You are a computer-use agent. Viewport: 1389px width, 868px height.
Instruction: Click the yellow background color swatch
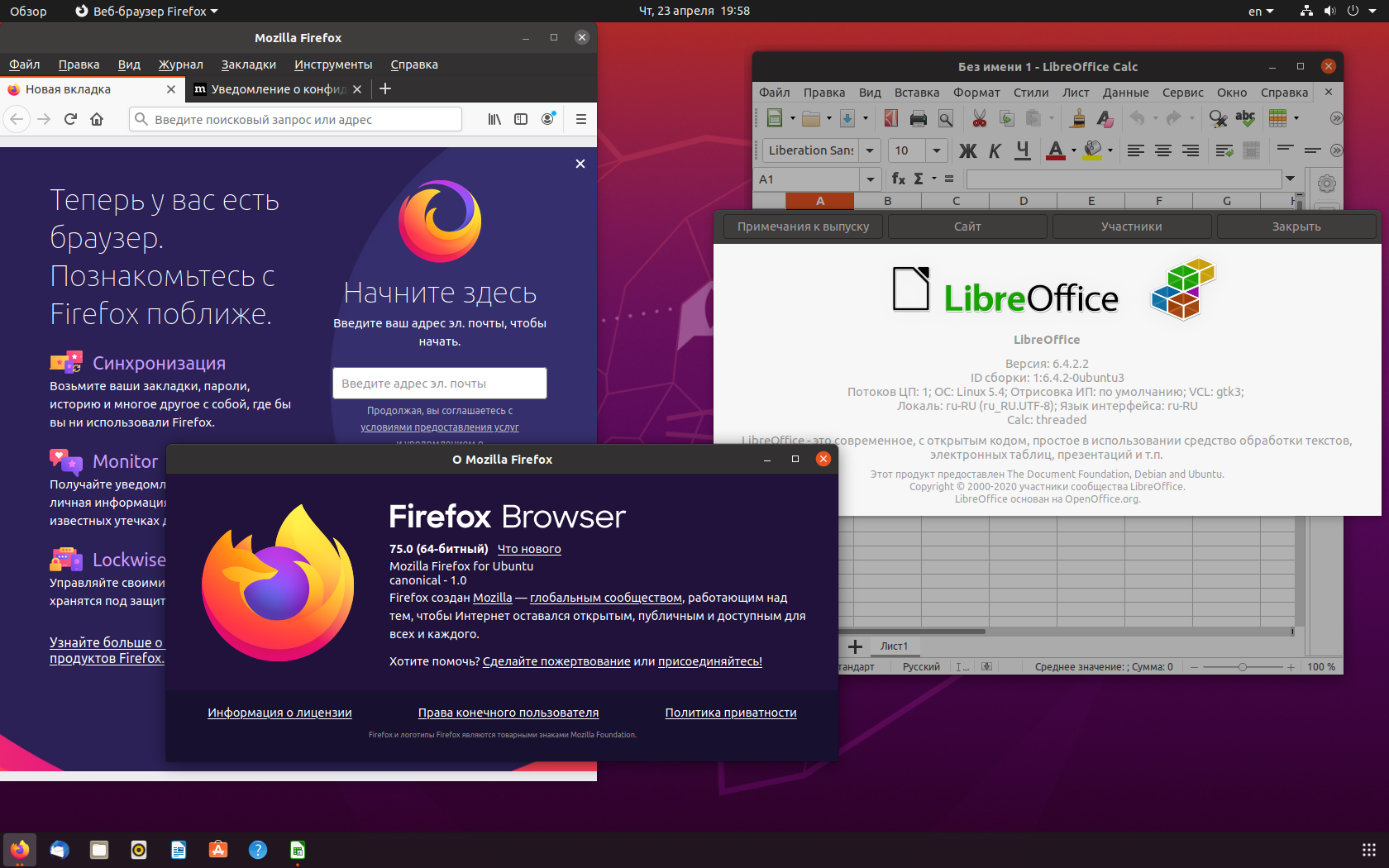tap(1092, 150)
